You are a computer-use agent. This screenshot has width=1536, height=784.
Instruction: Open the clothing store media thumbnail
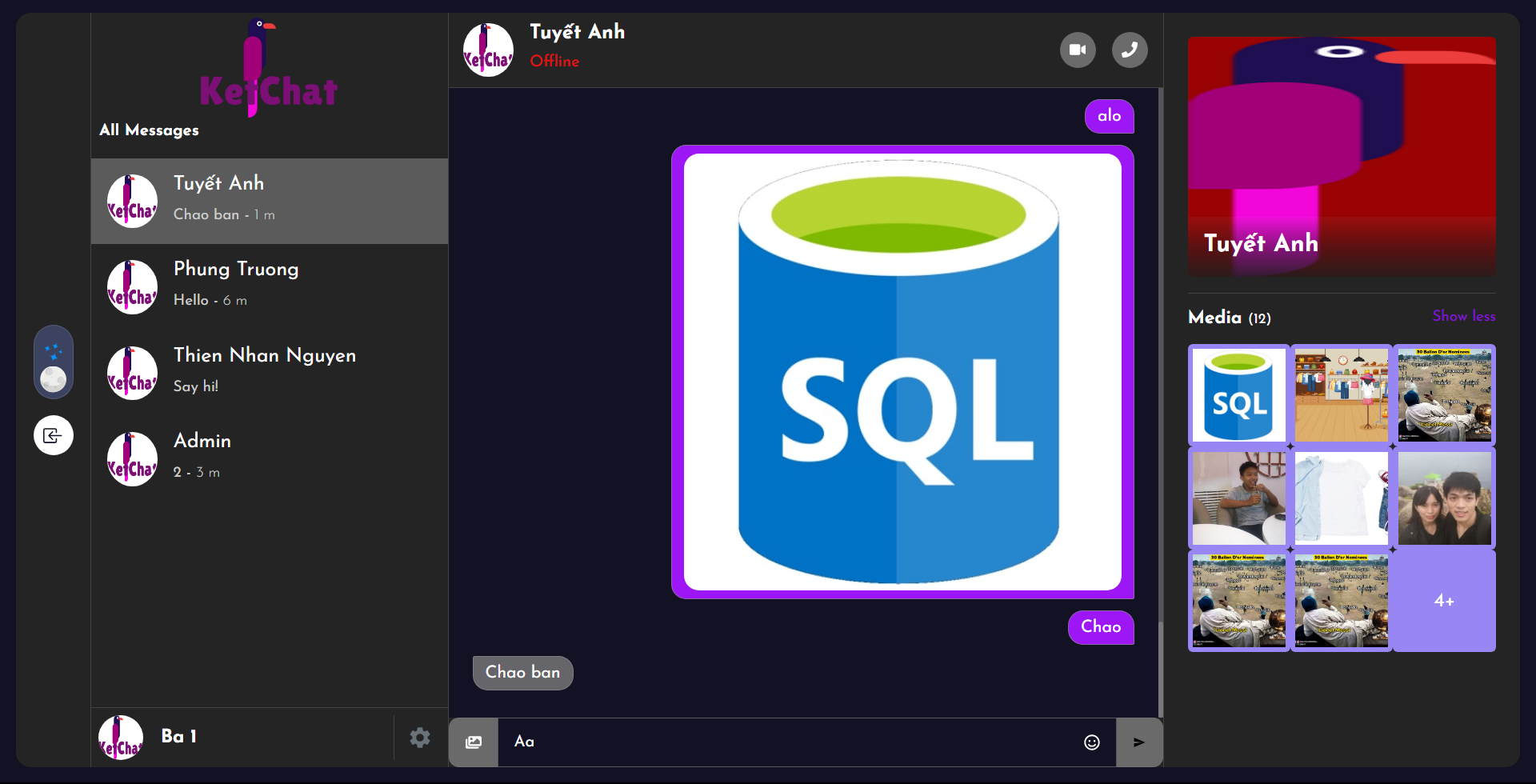(x=1342, y=395)
